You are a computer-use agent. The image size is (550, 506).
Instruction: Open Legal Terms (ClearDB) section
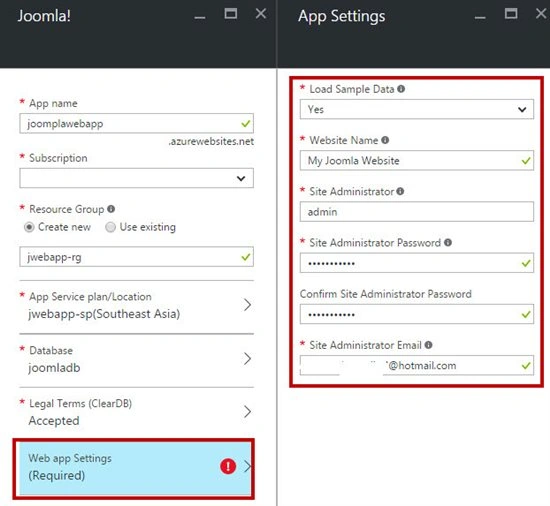click(x=136, y=412)
